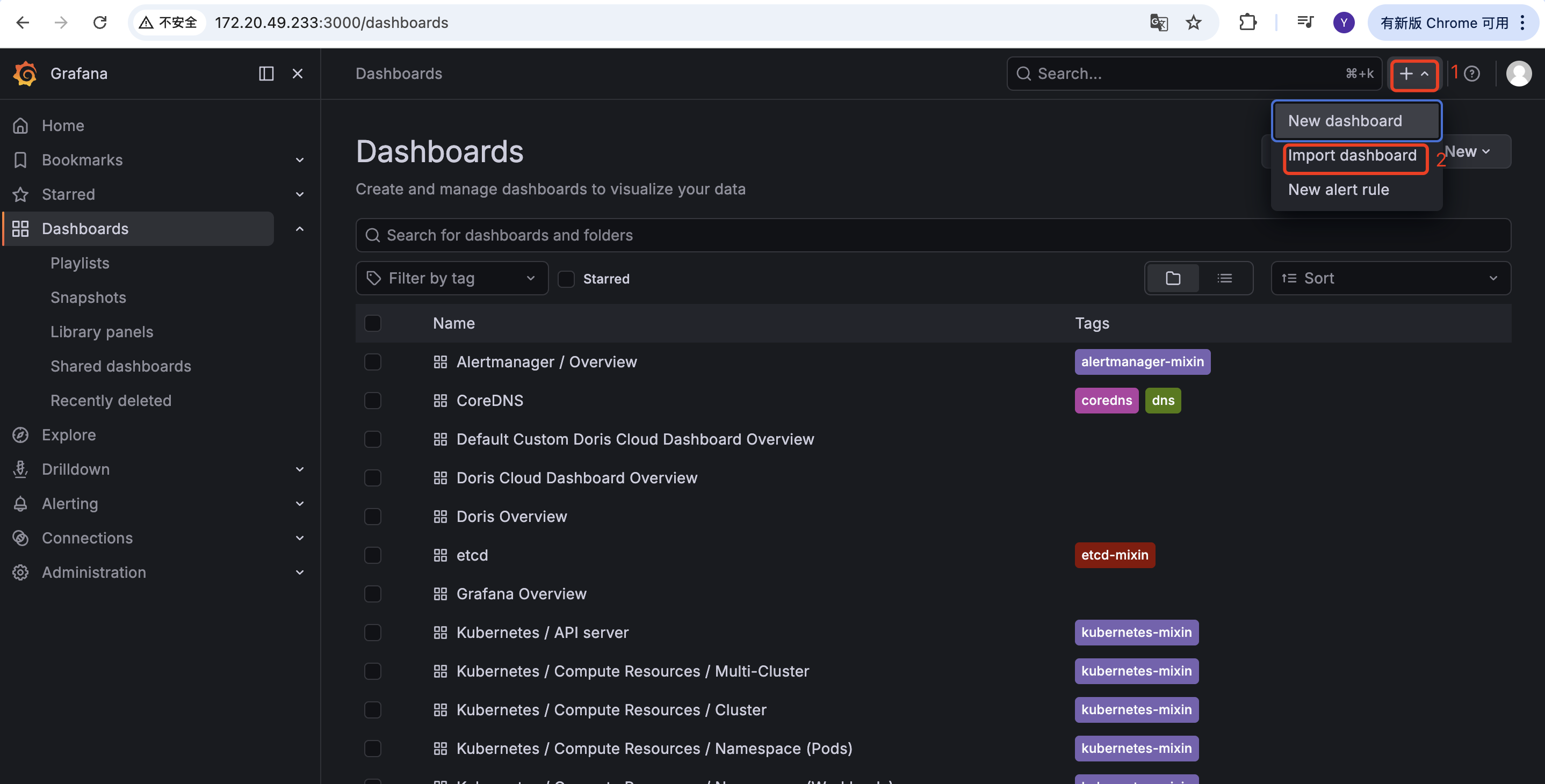Expand the Administration section chevron
1545x784 pixels.
pos(300,572)
